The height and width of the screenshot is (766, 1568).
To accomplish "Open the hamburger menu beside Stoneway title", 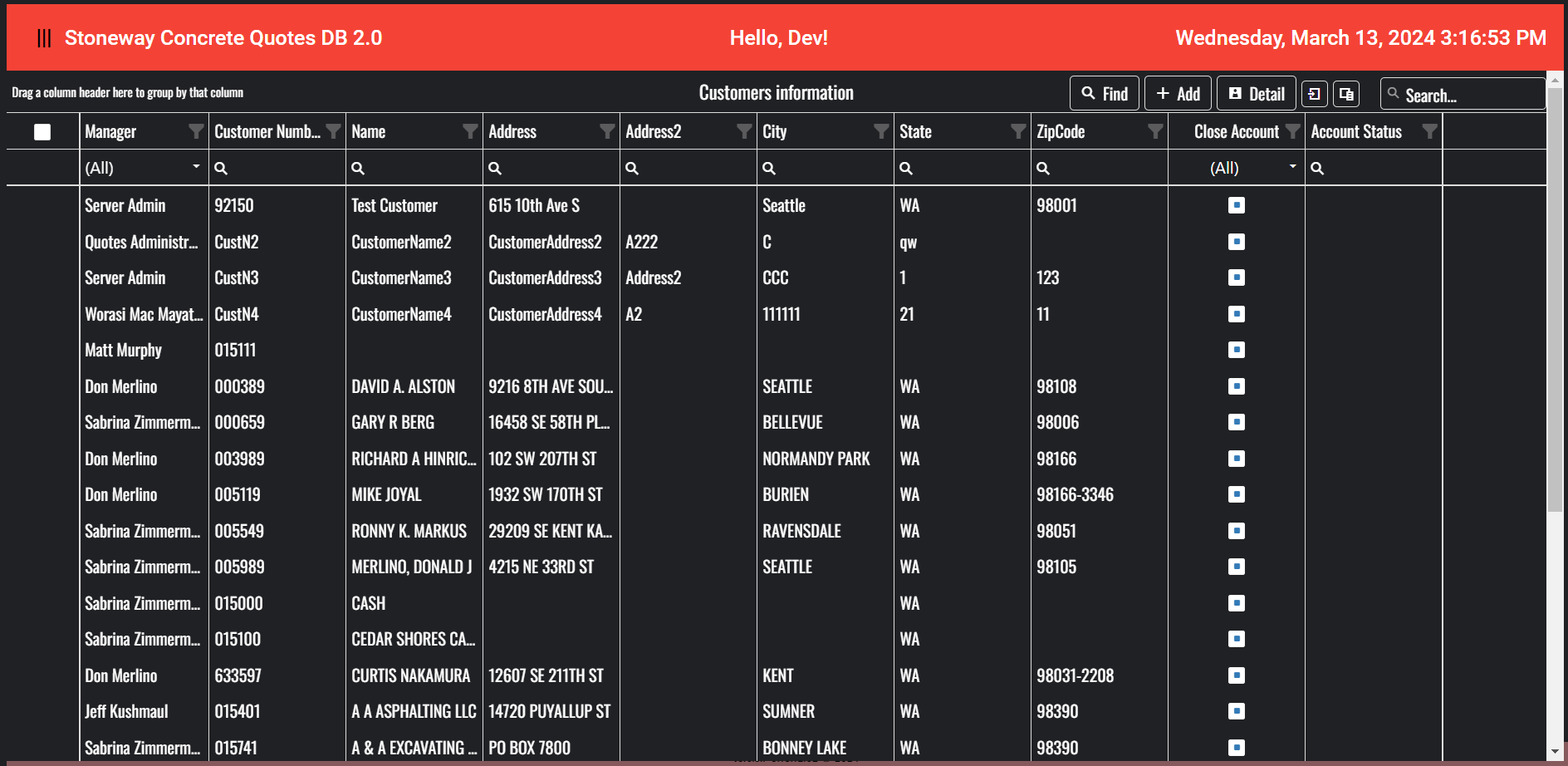I will [44, 38].
